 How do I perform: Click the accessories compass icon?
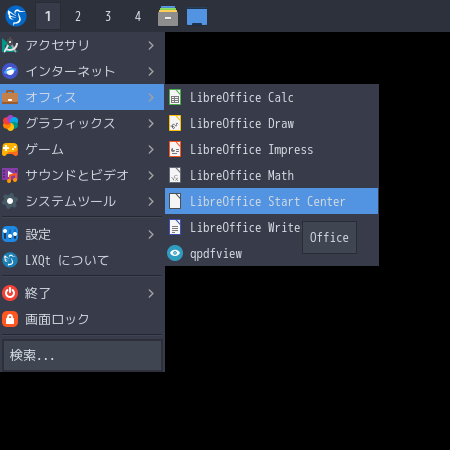pyautogui.click(x=10, y=45)
